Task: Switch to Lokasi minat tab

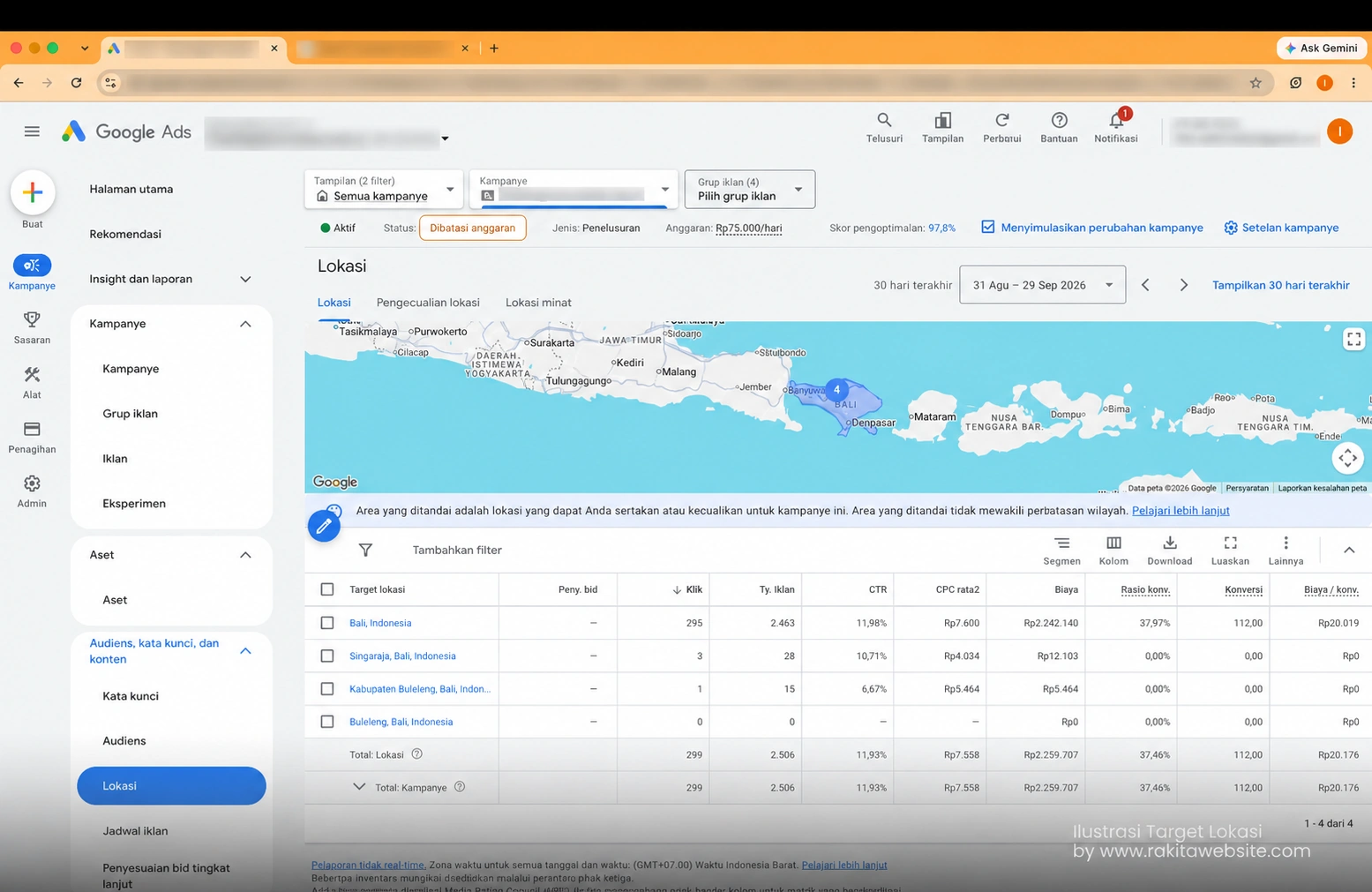Action: coord(538,303)
